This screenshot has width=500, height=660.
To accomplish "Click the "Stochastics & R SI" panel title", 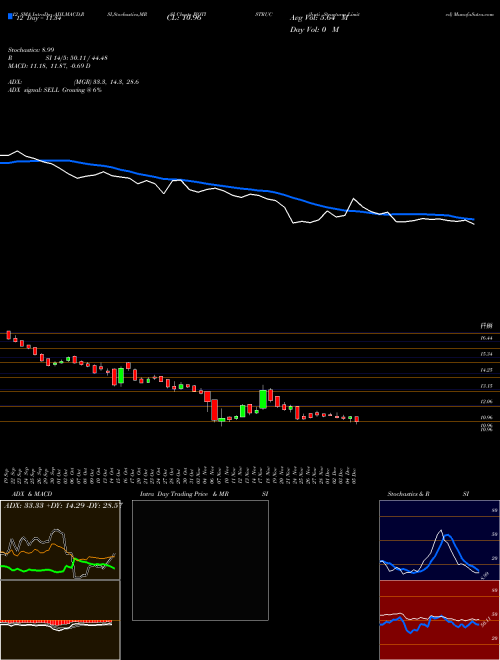I will 428,494.
